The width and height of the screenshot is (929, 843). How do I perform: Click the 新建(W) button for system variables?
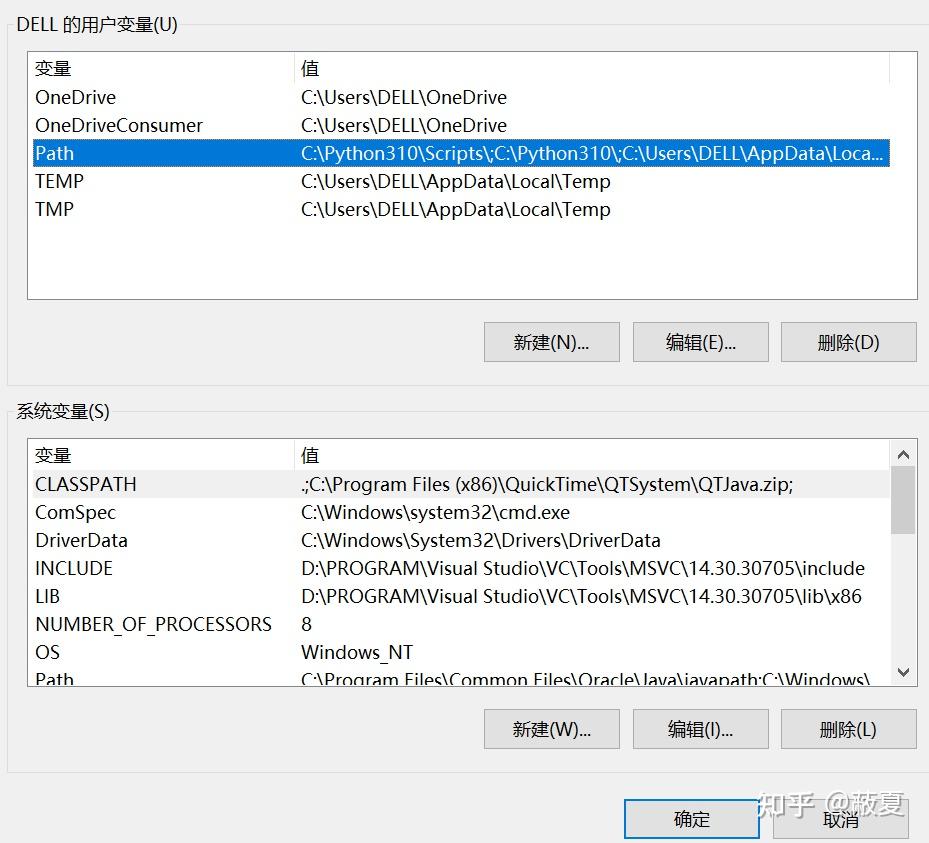(551, 728)
